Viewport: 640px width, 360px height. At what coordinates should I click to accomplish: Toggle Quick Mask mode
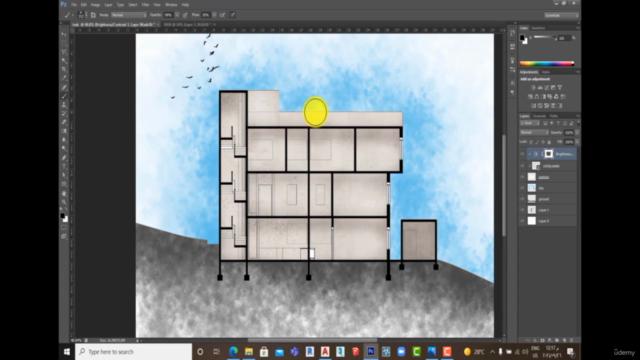[x=64, y=228]
